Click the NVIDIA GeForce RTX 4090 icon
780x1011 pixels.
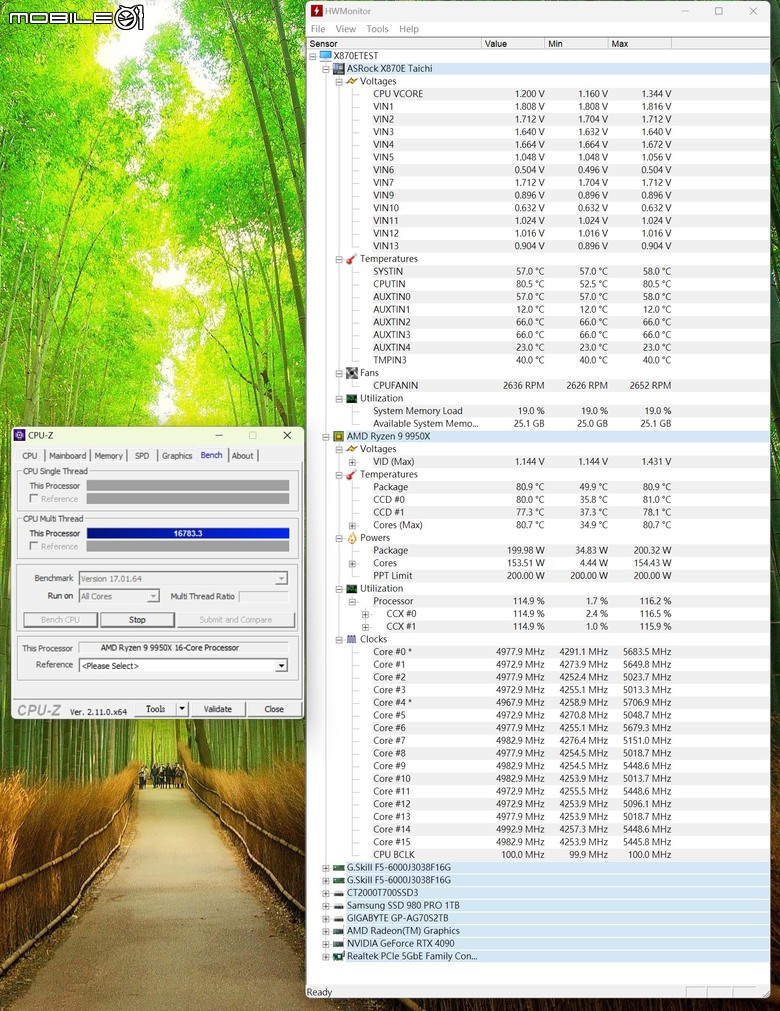(338, 943)
